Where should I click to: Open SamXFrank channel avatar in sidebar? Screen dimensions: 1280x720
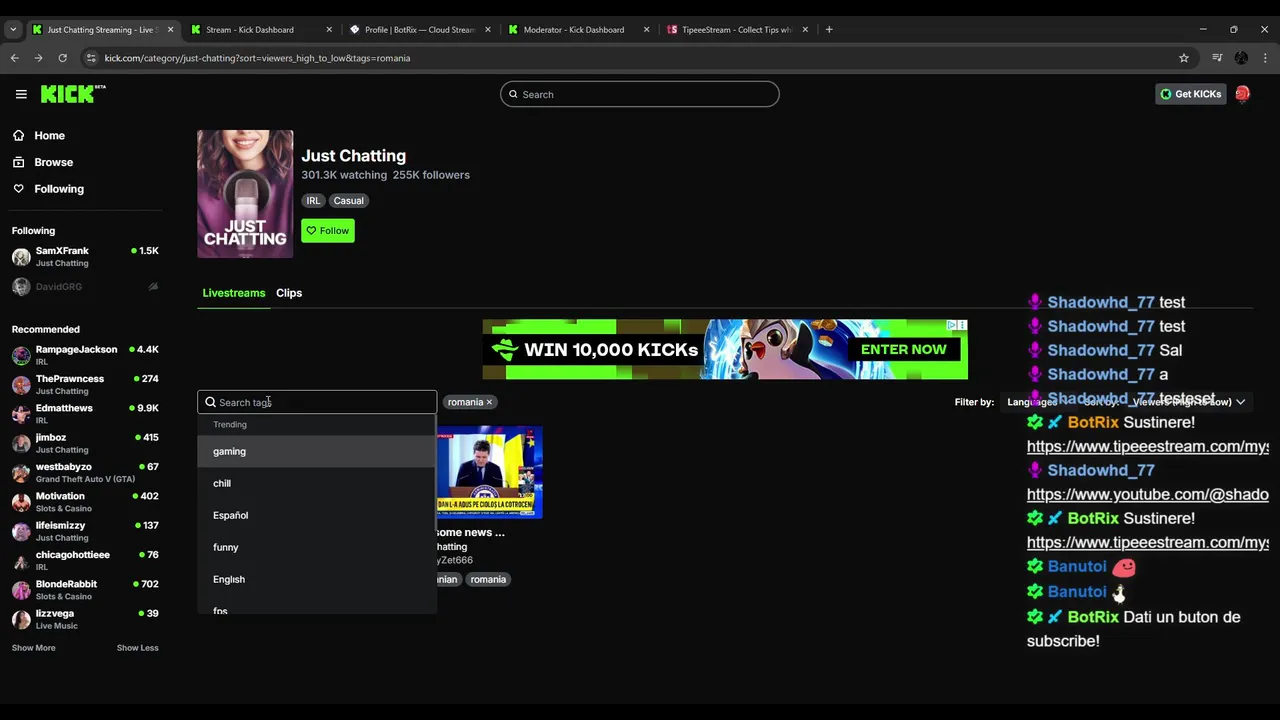point(21,257)
